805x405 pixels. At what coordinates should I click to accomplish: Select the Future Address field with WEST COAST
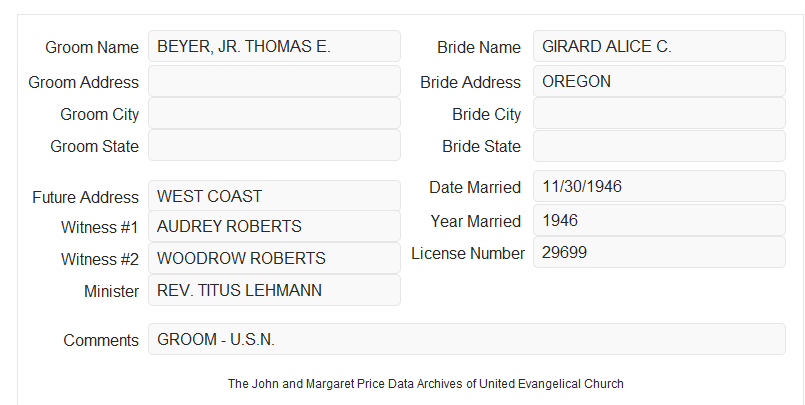tap(274, 196)
